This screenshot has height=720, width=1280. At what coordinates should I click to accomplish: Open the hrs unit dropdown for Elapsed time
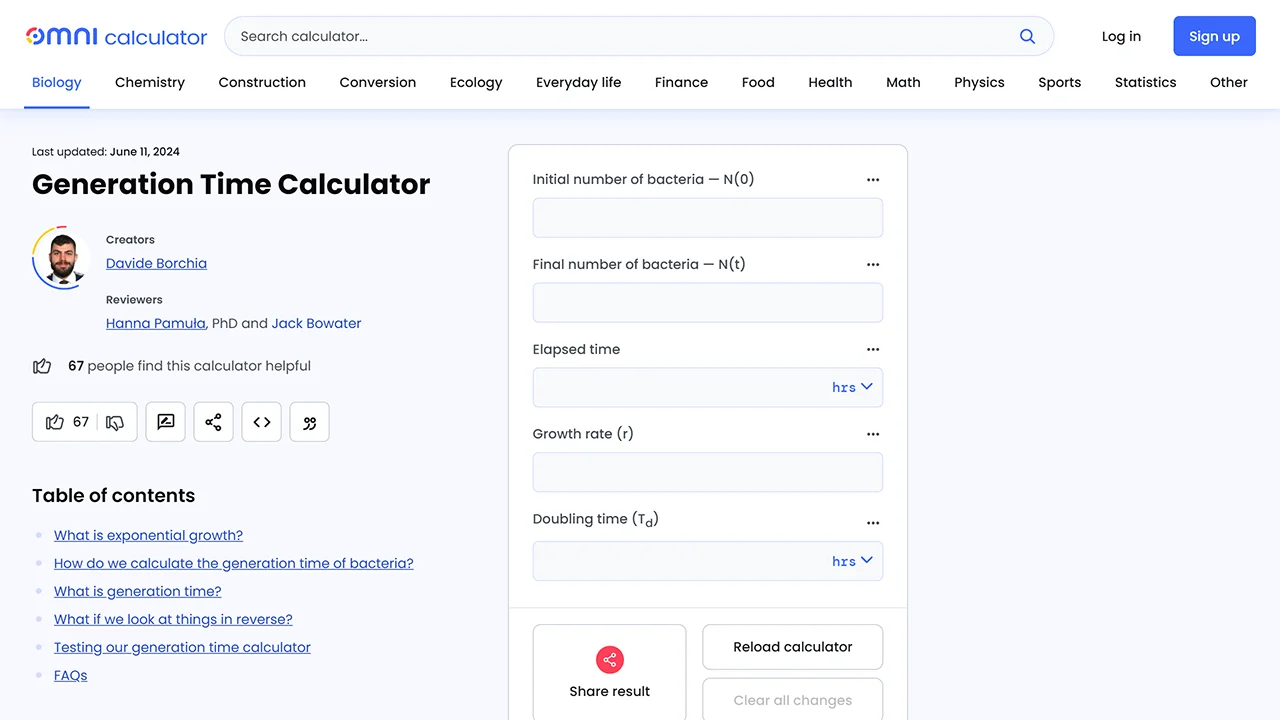pyautogui.click(x=851, y=387)
